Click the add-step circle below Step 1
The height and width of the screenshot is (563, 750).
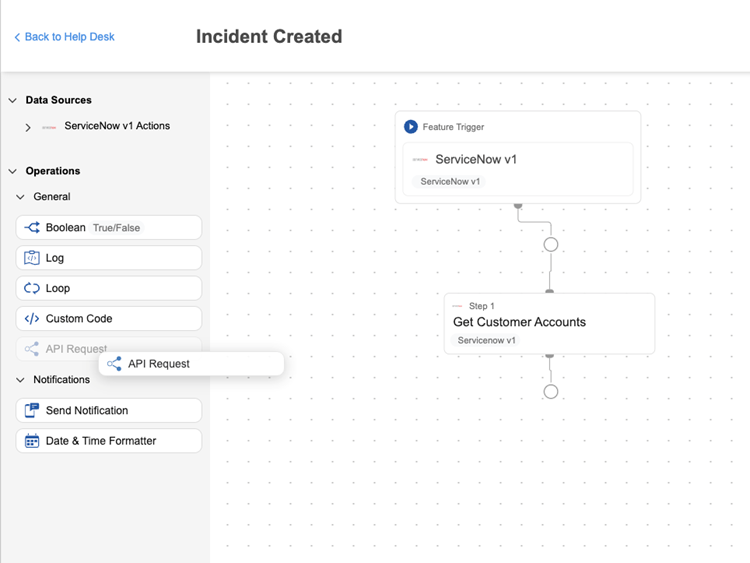[551, 392]
